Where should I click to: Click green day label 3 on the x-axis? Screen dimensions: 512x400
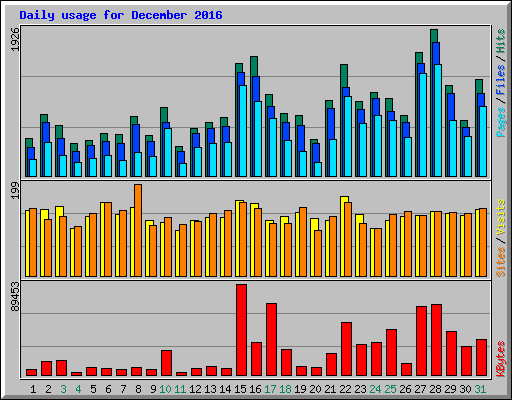click(x=63, y=389)
